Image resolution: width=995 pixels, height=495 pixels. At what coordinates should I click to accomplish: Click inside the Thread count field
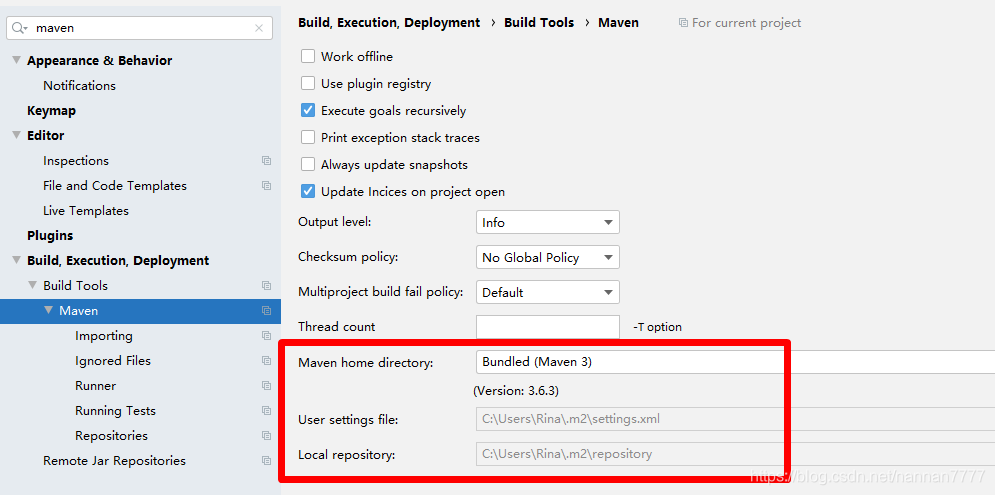(548, 327)
